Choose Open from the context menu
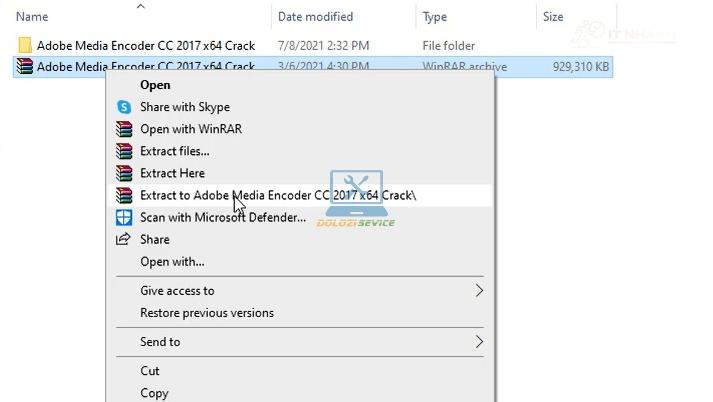 point(155,85)
